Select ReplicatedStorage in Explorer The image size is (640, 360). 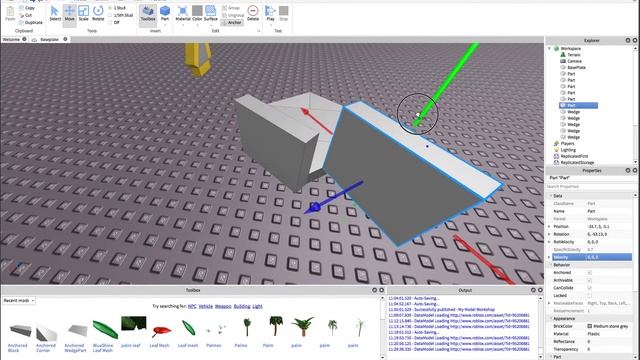(x=573, y=162)
